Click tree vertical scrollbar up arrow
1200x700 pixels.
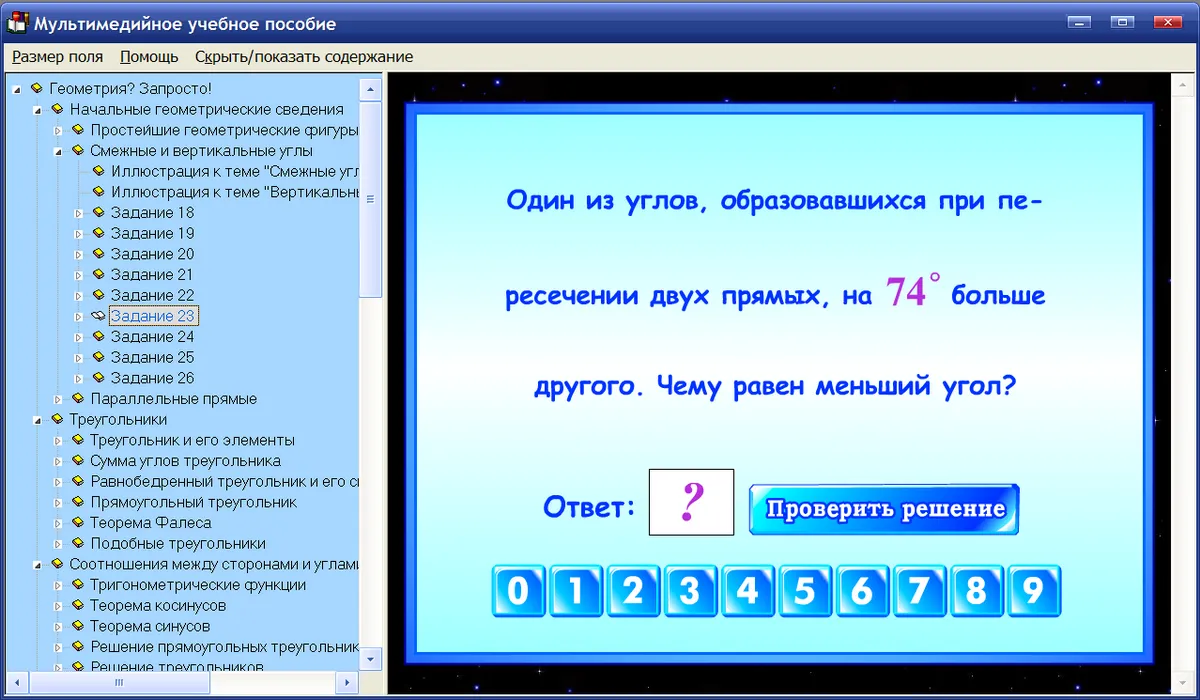371,88
